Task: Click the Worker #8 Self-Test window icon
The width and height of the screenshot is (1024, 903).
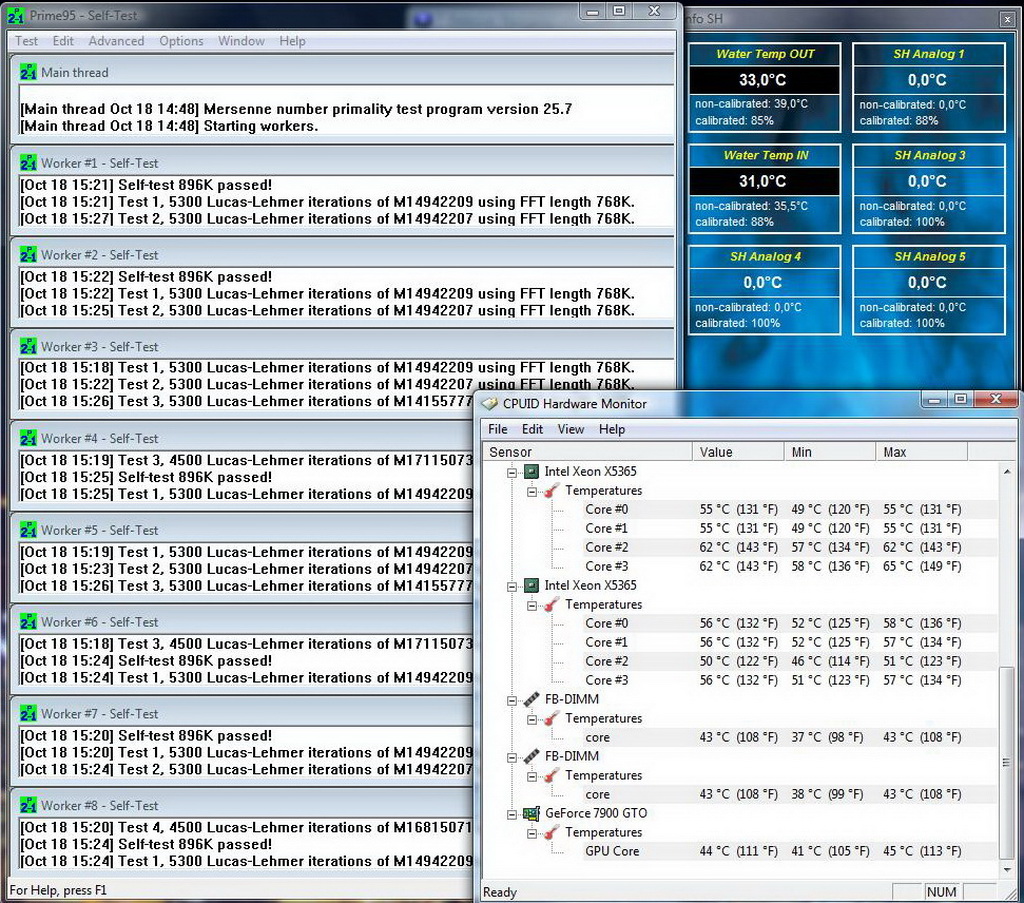Action: pos(27,805)
